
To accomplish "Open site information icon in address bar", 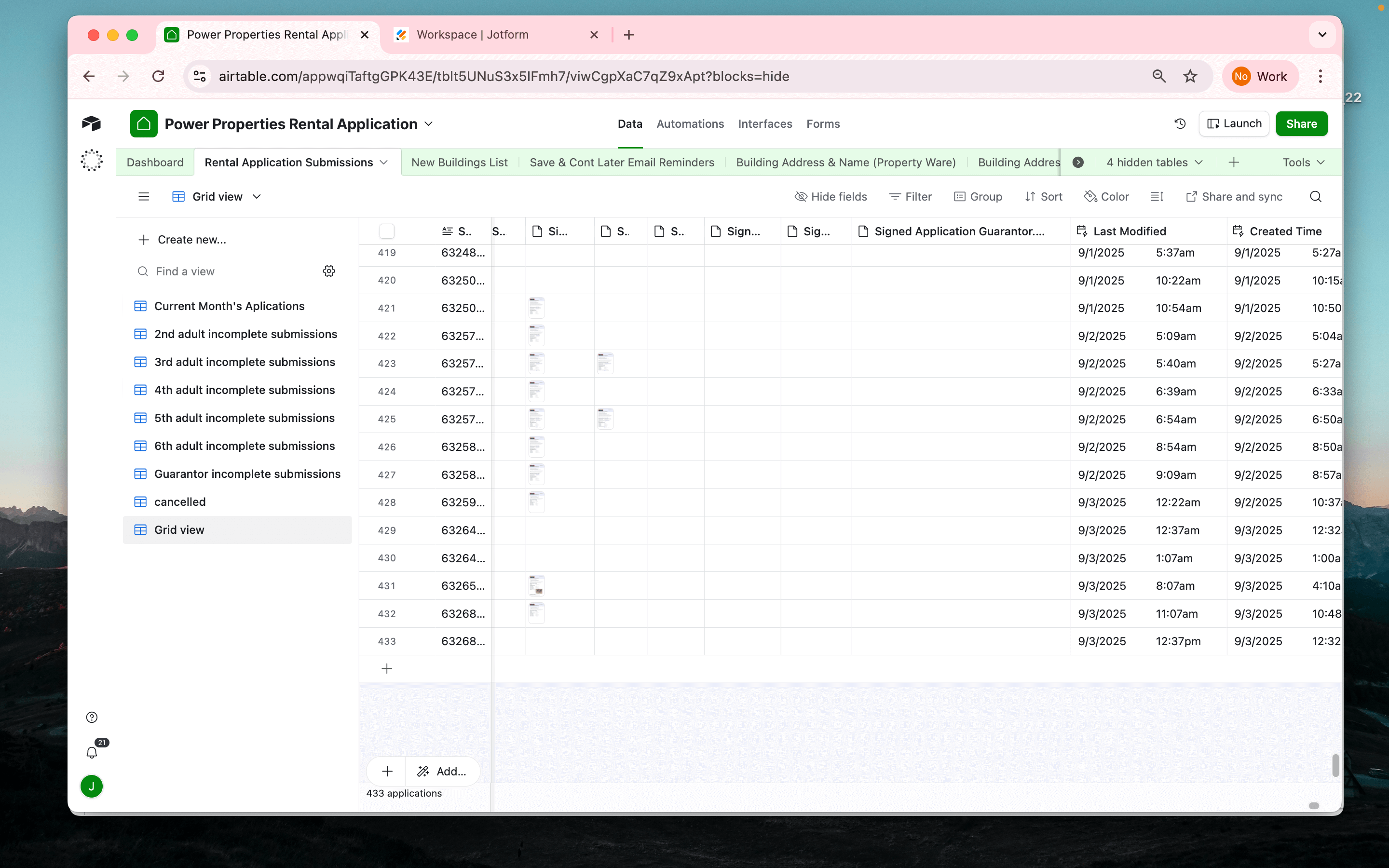I will click(200, 76).
